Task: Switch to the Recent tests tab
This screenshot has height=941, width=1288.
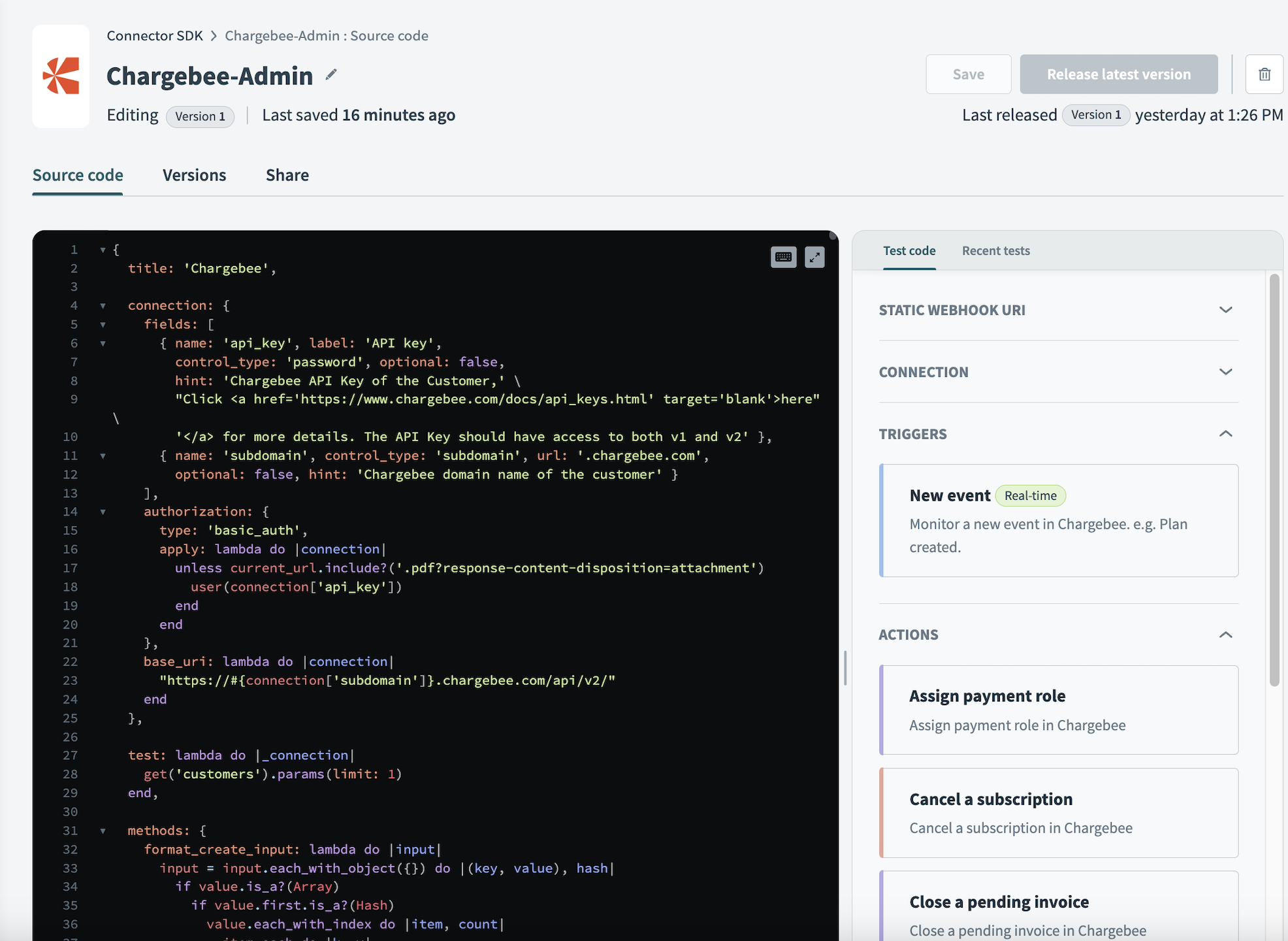Action: (x=996, y=250)
